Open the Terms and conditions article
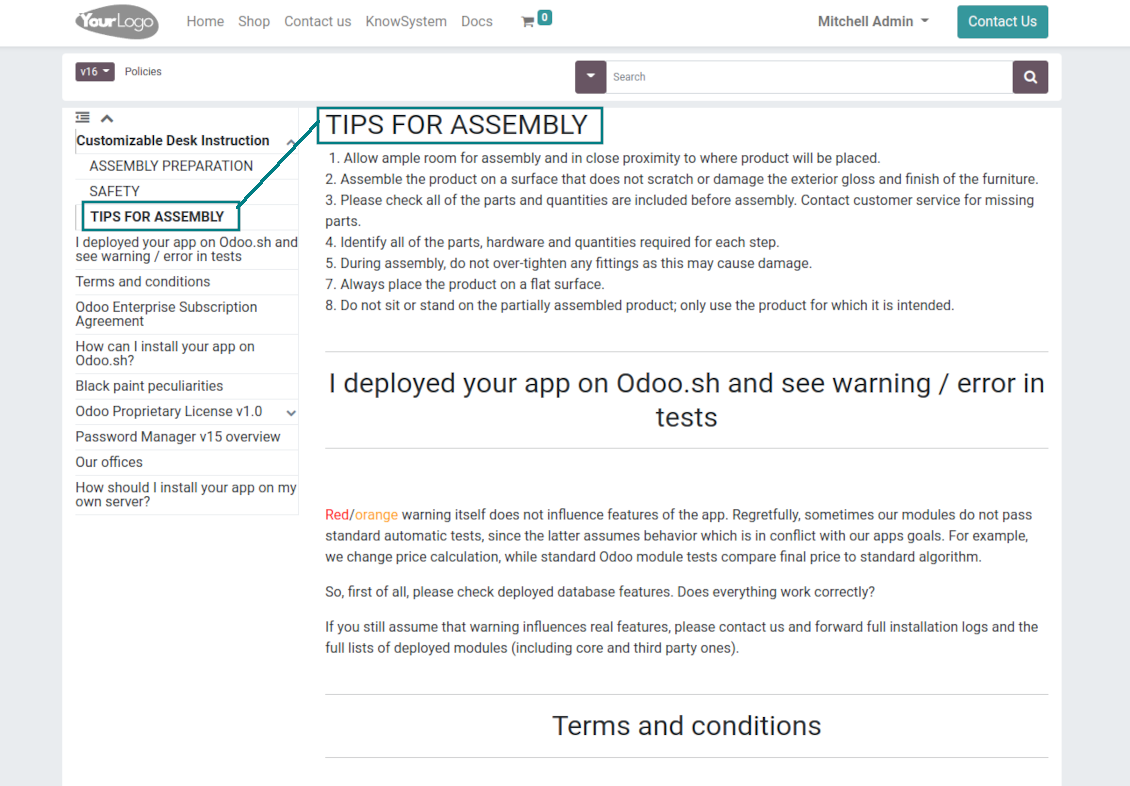The image size is (1130, 786). tap(143, 282)
